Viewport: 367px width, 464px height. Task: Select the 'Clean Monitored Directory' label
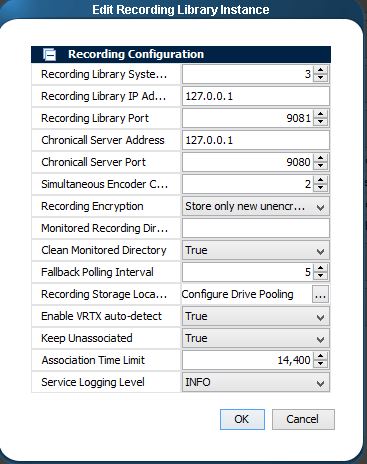(x=104, y=250)
